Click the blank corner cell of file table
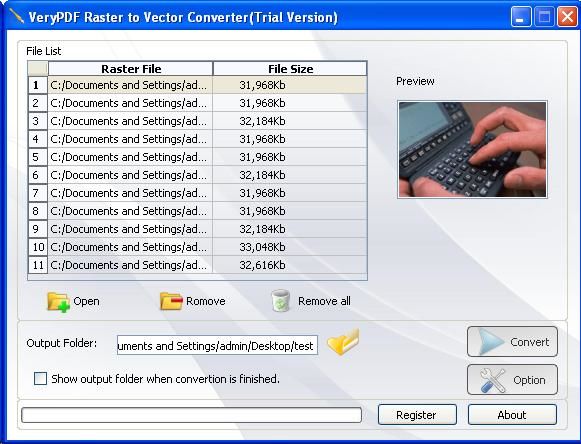This screenshot has height=444, width=581. [x=38, y=69]
